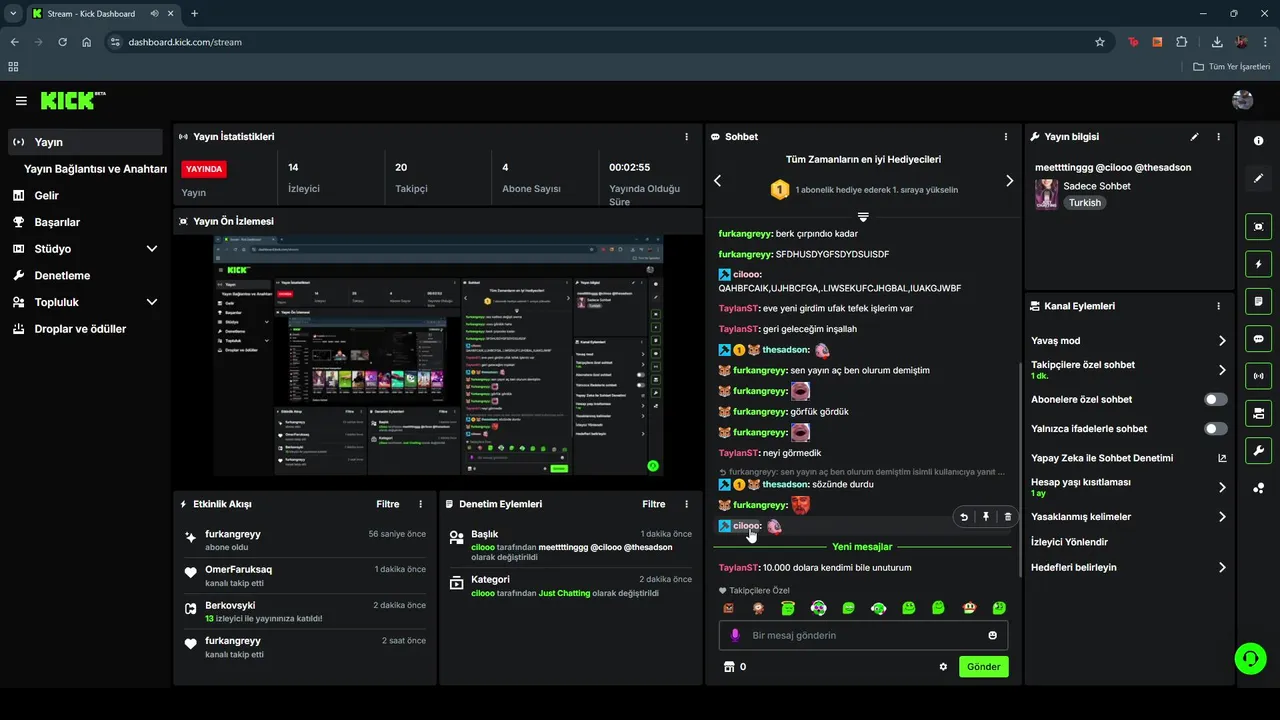Click İzleyici Yönlendir option

[1069, 542]
